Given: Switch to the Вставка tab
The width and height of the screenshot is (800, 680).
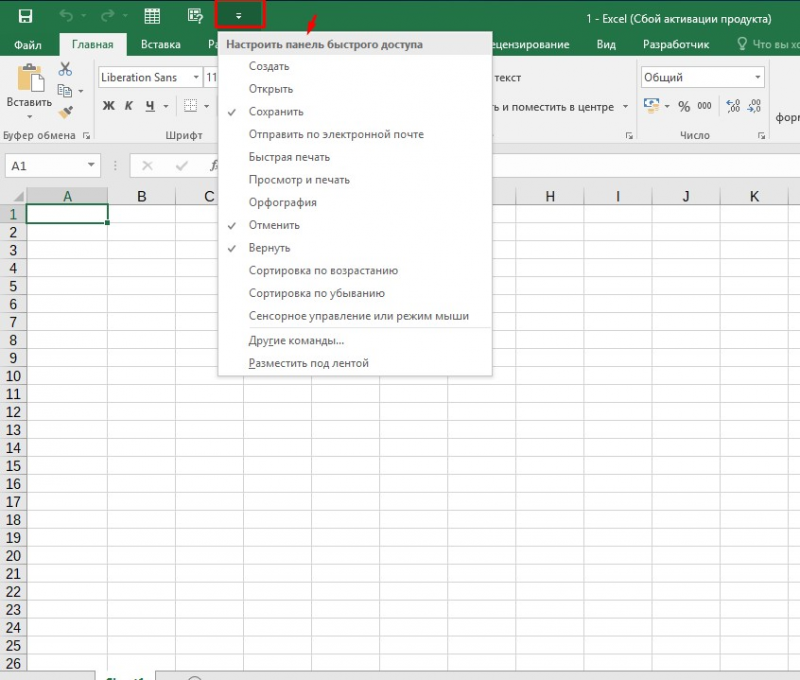Looking at the screenshot, I should pos(161,44).
